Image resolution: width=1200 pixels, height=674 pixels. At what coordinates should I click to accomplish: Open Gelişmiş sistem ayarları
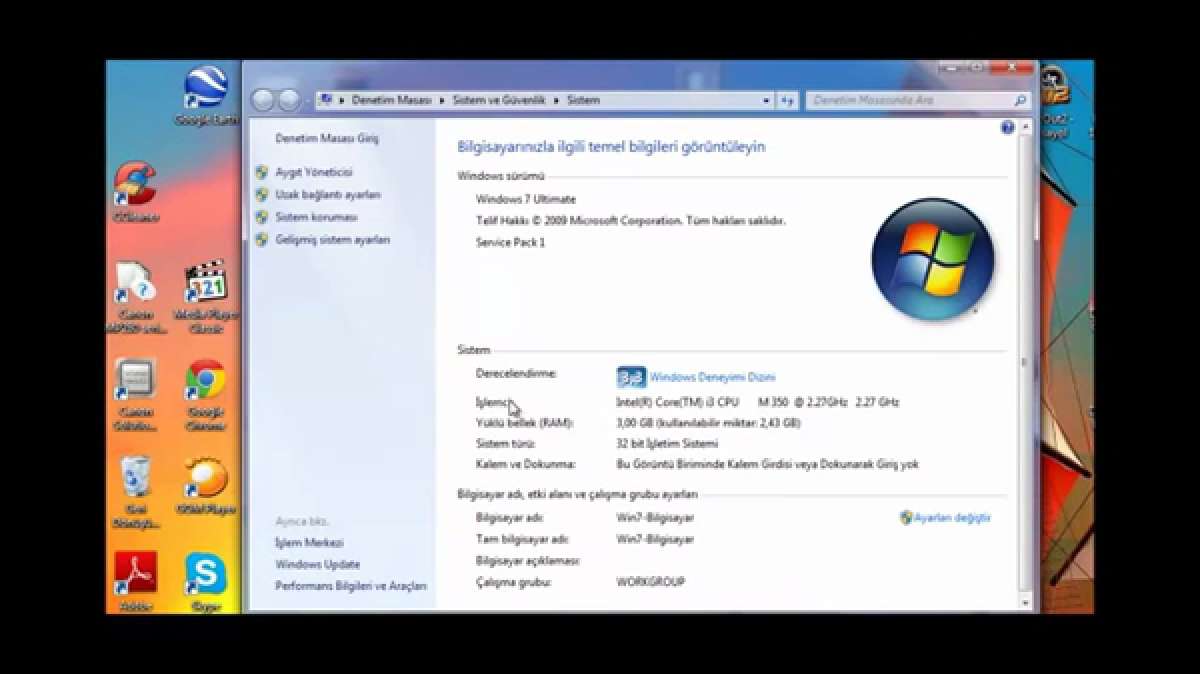pyautogui.click(x=333, y=239)
